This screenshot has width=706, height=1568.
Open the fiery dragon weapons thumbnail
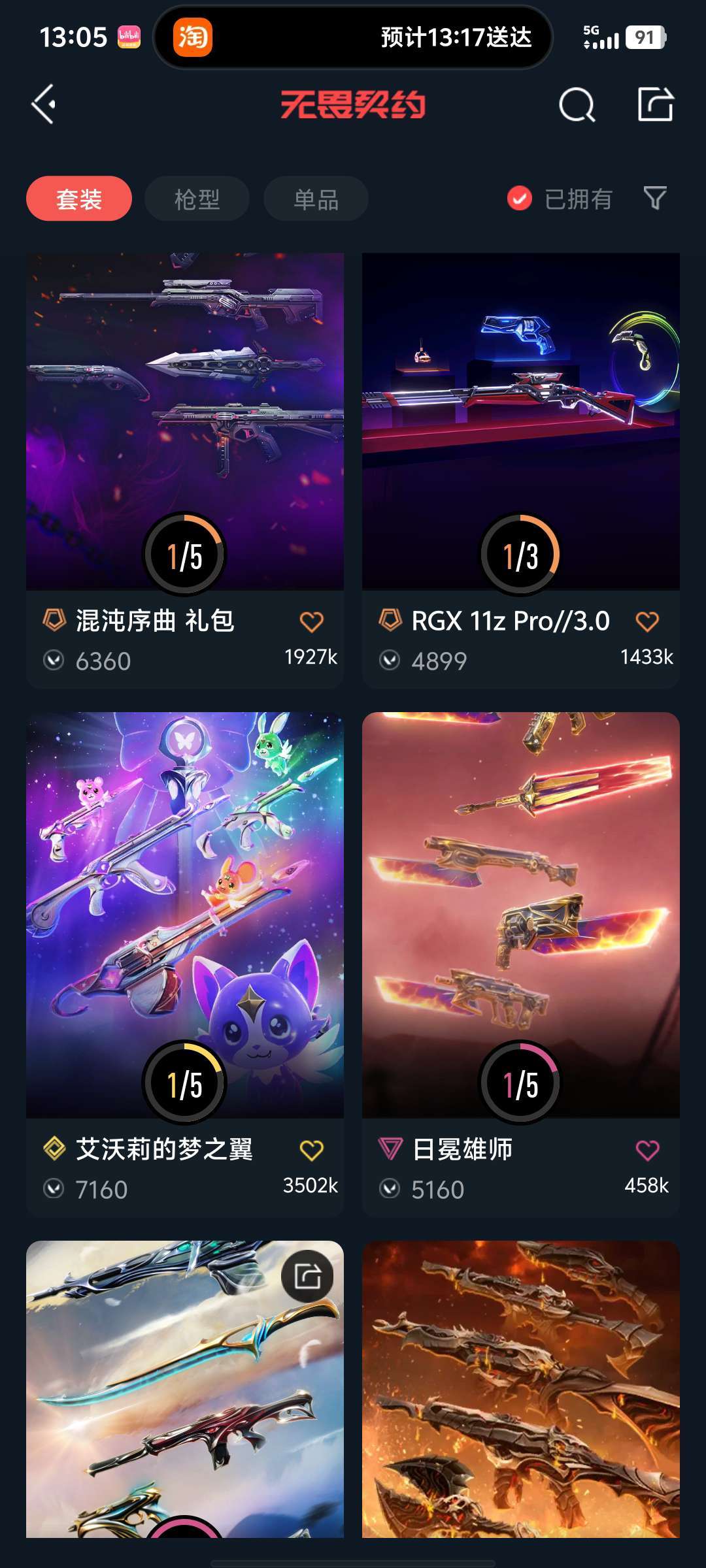[x=521, y=1389]
